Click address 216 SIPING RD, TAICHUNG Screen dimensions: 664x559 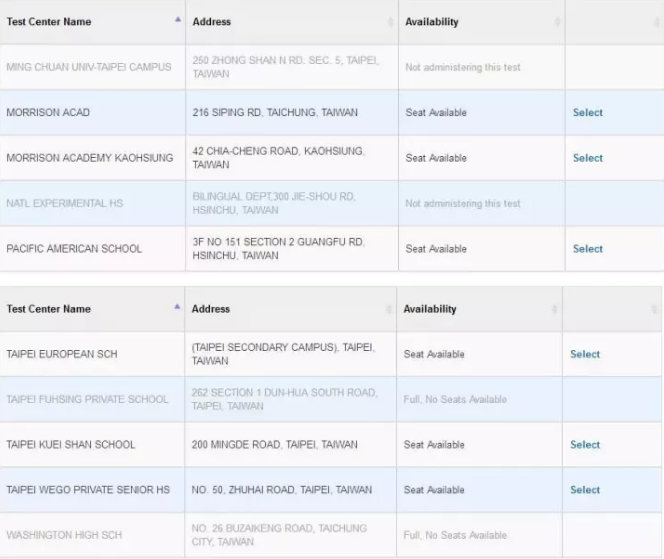275,113
